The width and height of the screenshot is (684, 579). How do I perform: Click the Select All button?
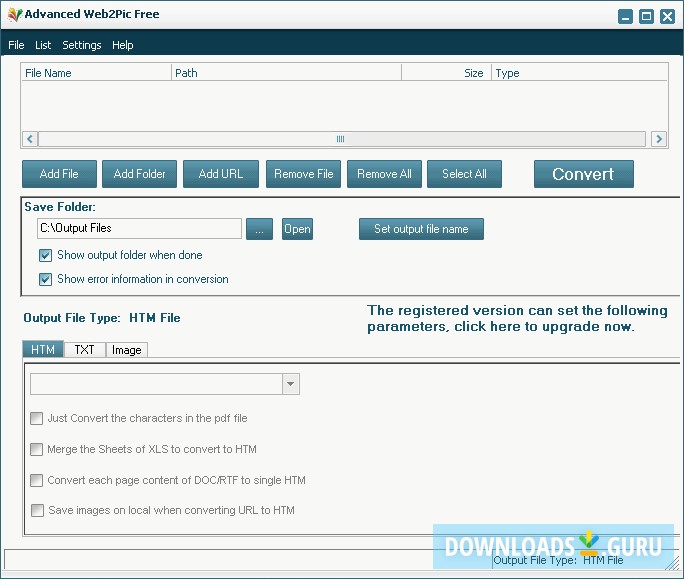(x=464, y=174)
